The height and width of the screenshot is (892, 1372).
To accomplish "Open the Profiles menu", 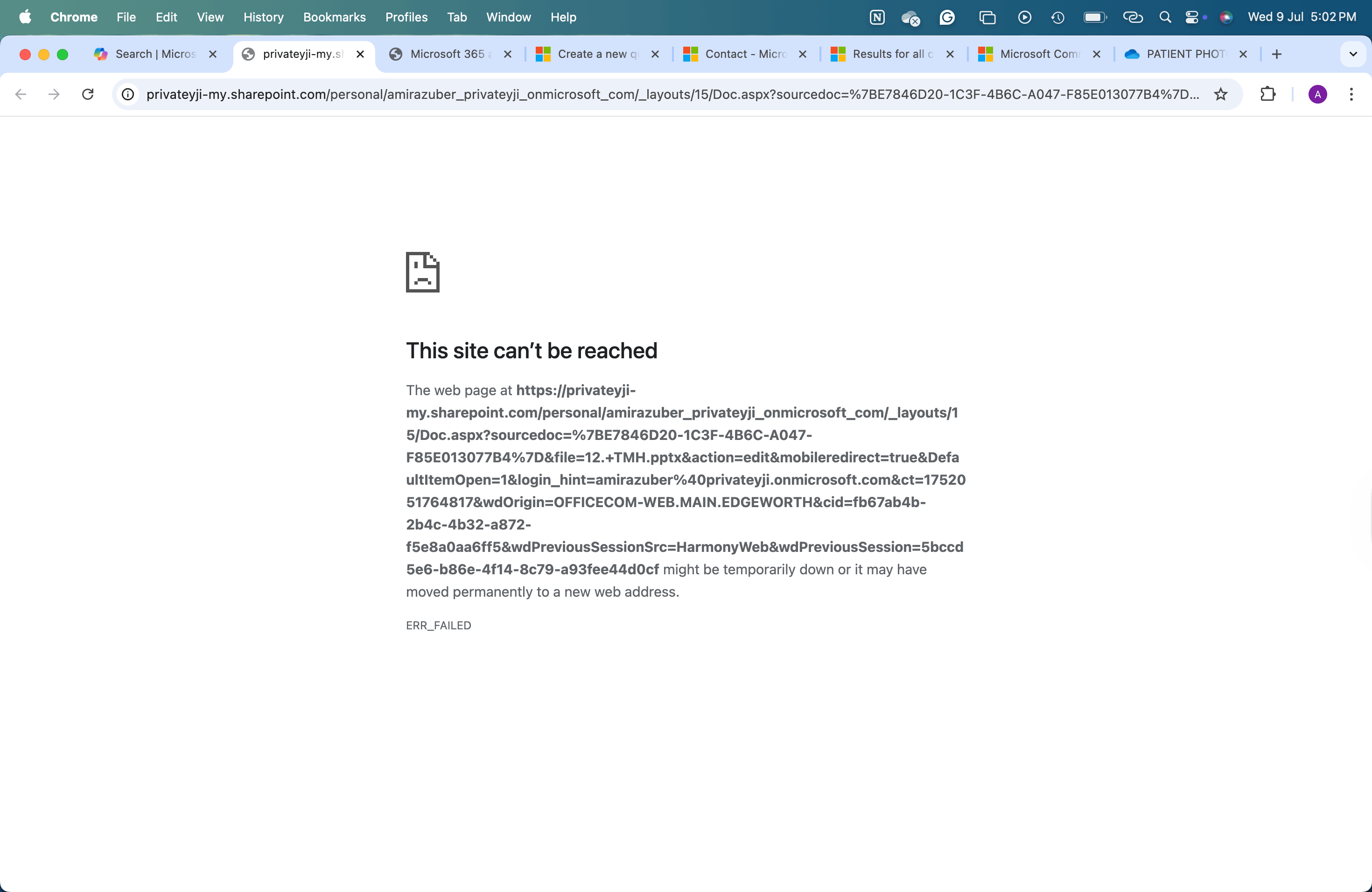I will pyautogui.click(x=406, y=17).
